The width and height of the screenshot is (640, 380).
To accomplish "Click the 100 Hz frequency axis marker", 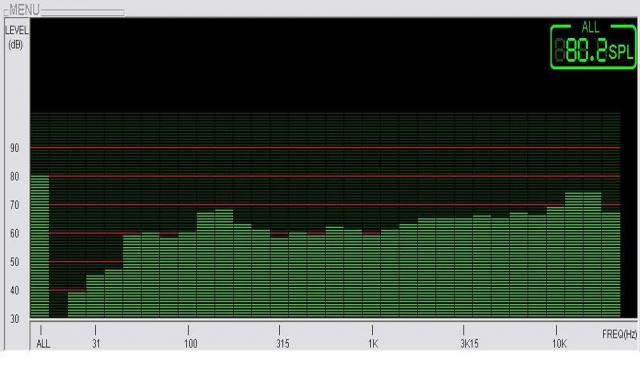I will point(191,344).
